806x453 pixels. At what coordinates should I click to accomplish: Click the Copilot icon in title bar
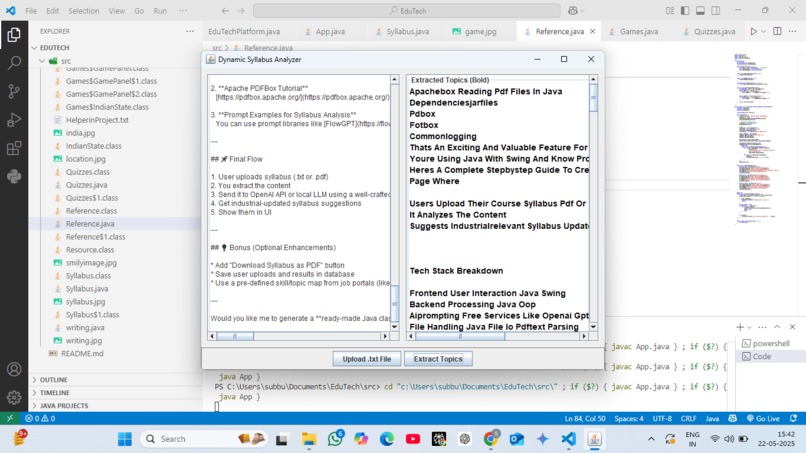[573, 11]
